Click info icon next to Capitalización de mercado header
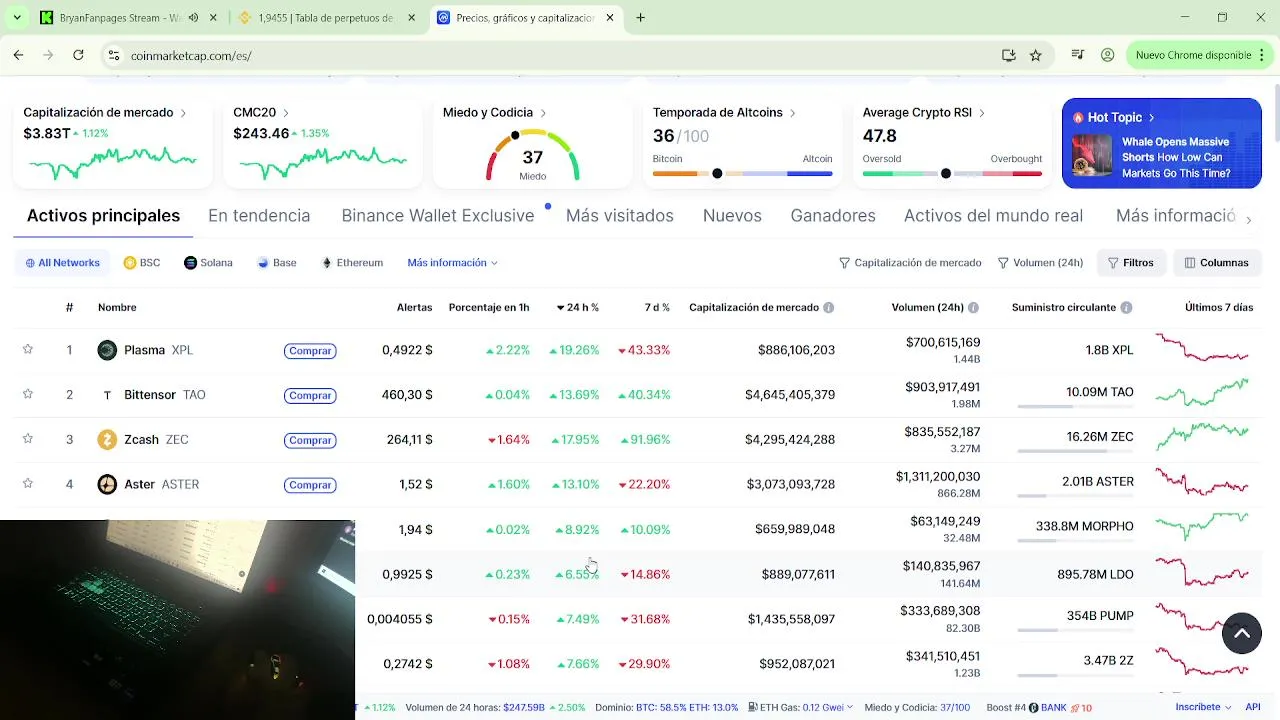 pyautogui.click(x=829, y=308)
